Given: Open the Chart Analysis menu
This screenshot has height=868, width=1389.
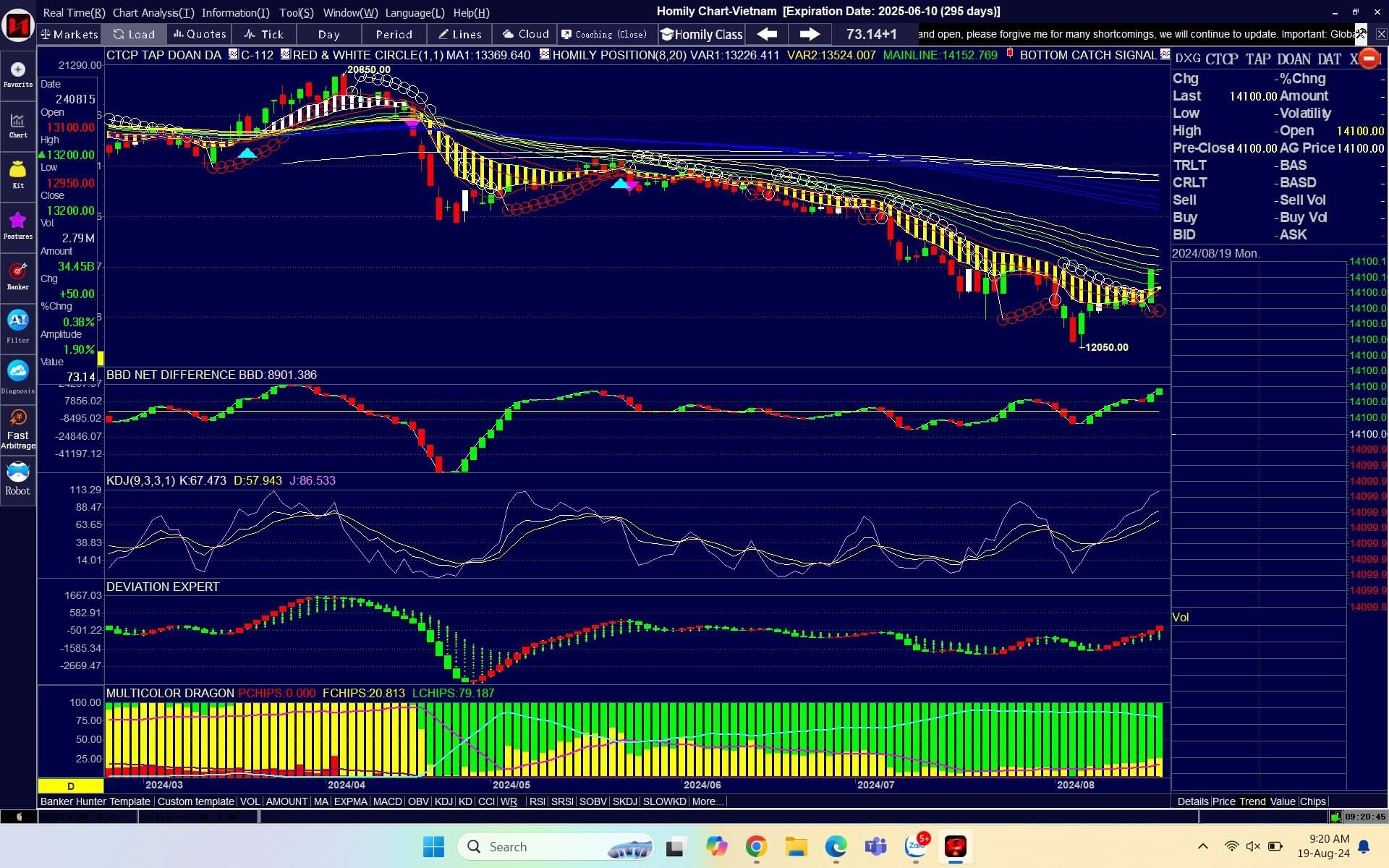Looking at the screenshot, I should [153, 12].
